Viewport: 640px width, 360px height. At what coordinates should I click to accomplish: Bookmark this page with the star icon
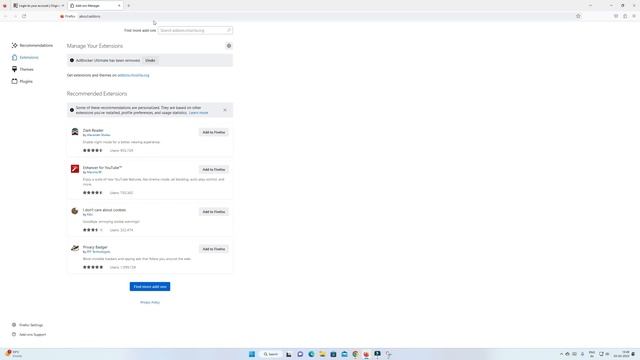578,16
